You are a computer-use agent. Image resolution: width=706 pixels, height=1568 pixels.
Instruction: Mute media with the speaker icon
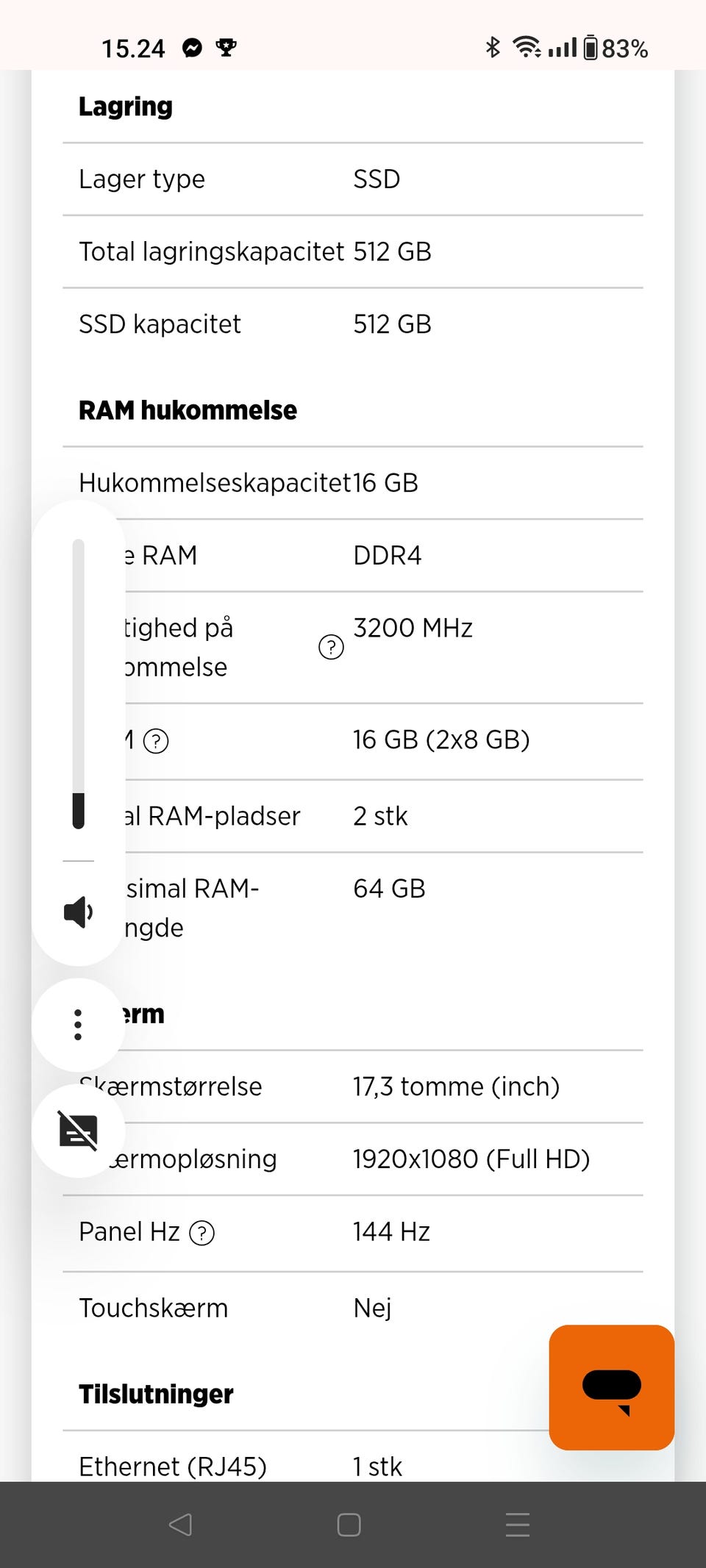78,912
